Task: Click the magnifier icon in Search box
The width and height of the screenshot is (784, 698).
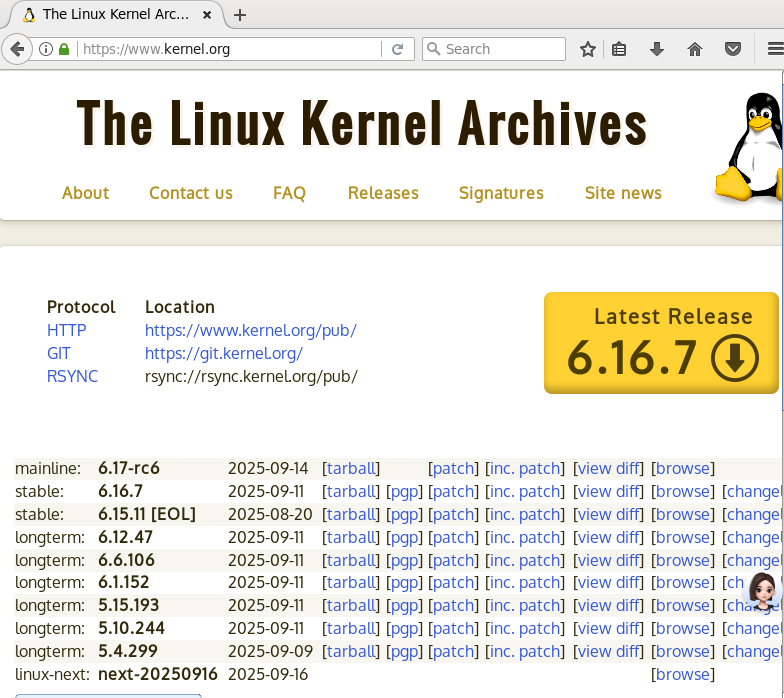Action: 434,49
